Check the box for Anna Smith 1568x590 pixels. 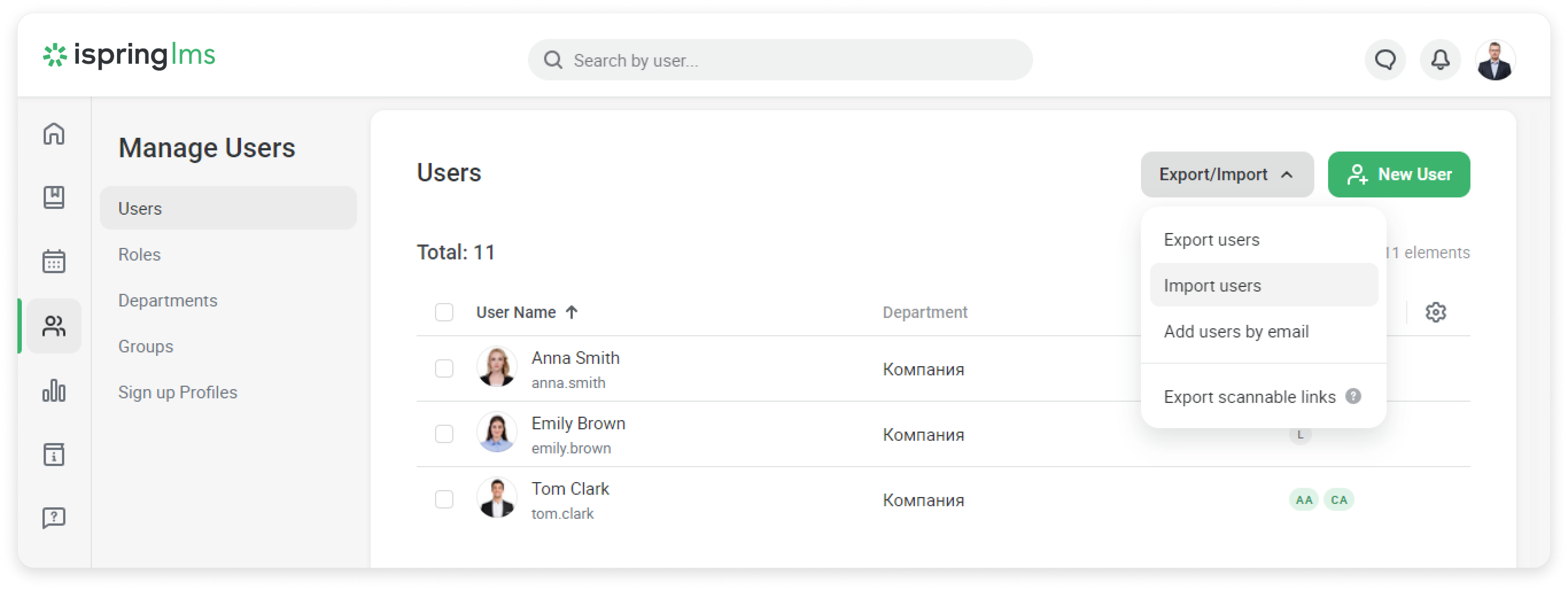coord(444,368)
